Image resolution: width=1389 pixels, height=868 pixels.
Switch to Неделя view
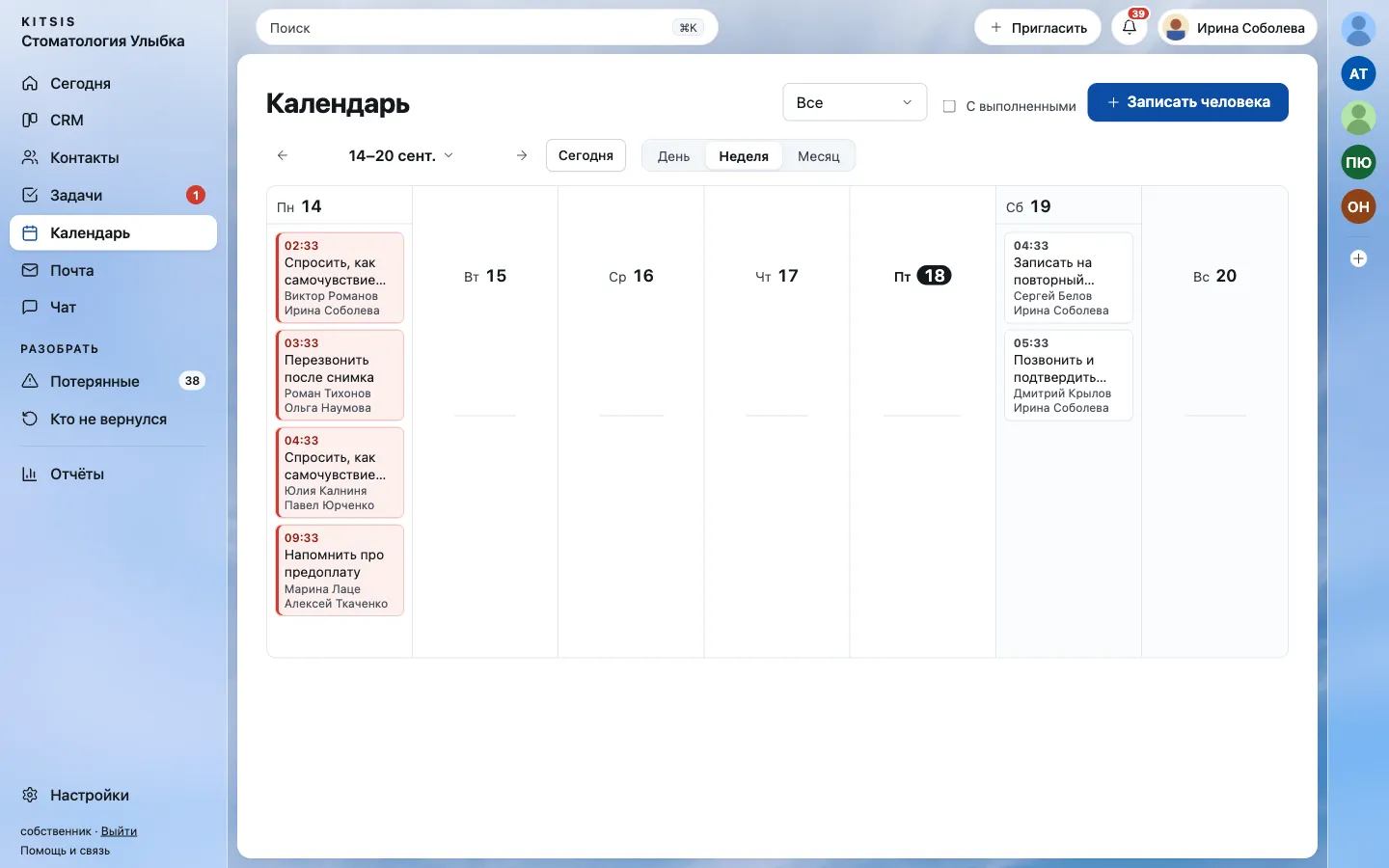(x=744, y=156)
